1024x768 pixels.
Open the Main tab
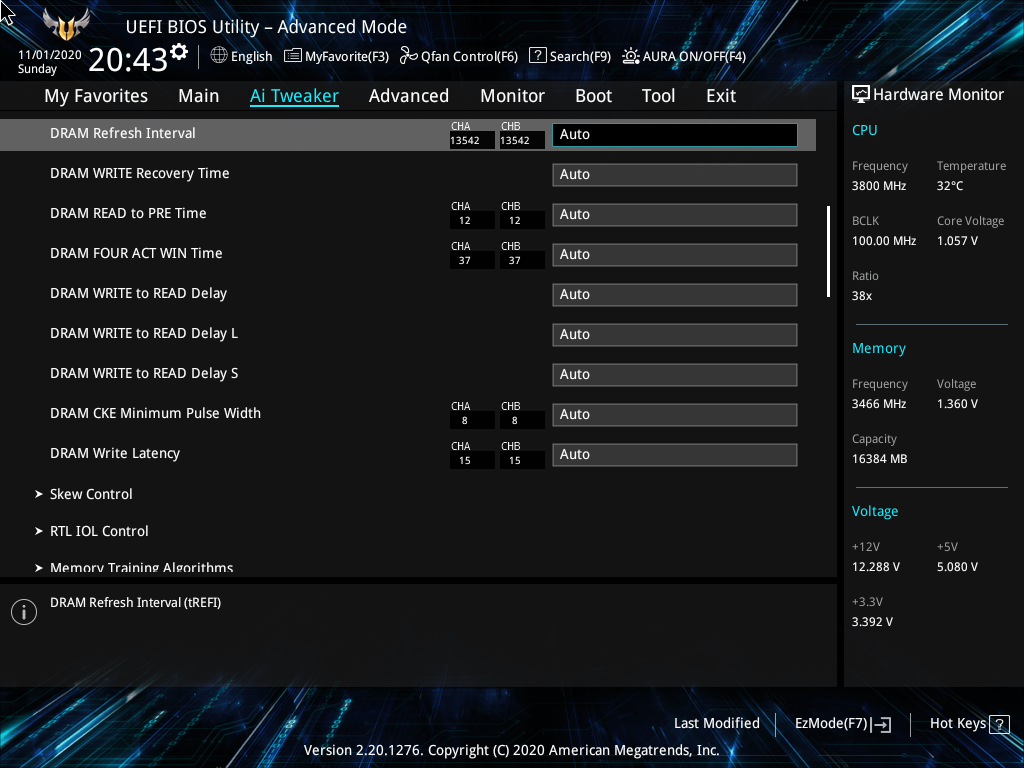(199, 95)
